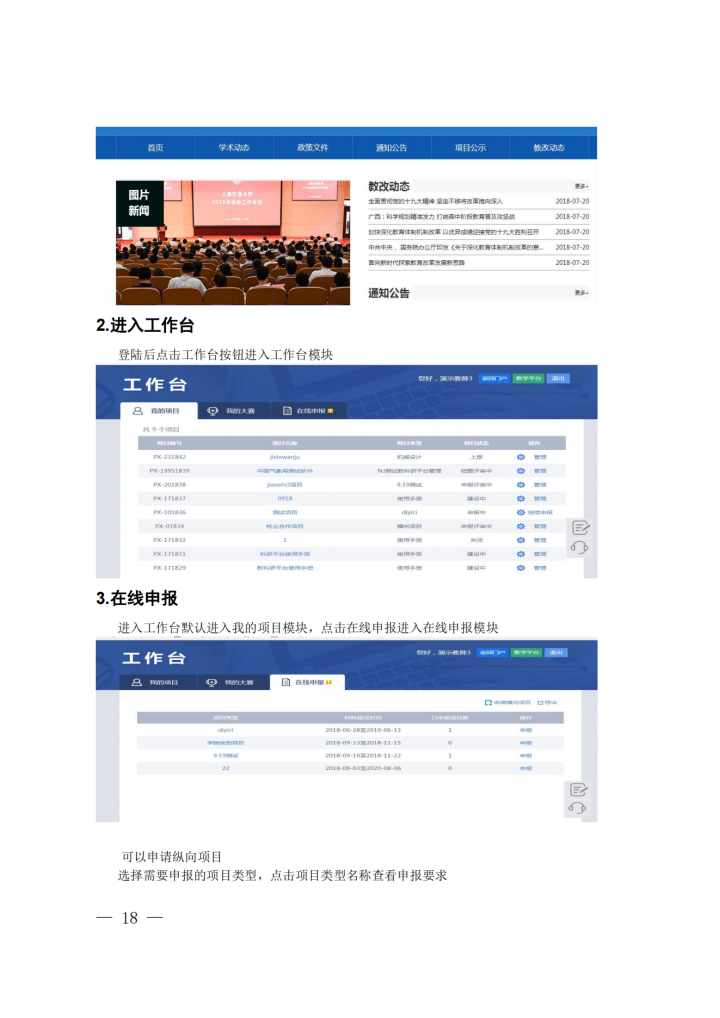Click 申请横向项目 icon above declaration table
This screenshot has width=720, height=1018.
tap(488, 703)
